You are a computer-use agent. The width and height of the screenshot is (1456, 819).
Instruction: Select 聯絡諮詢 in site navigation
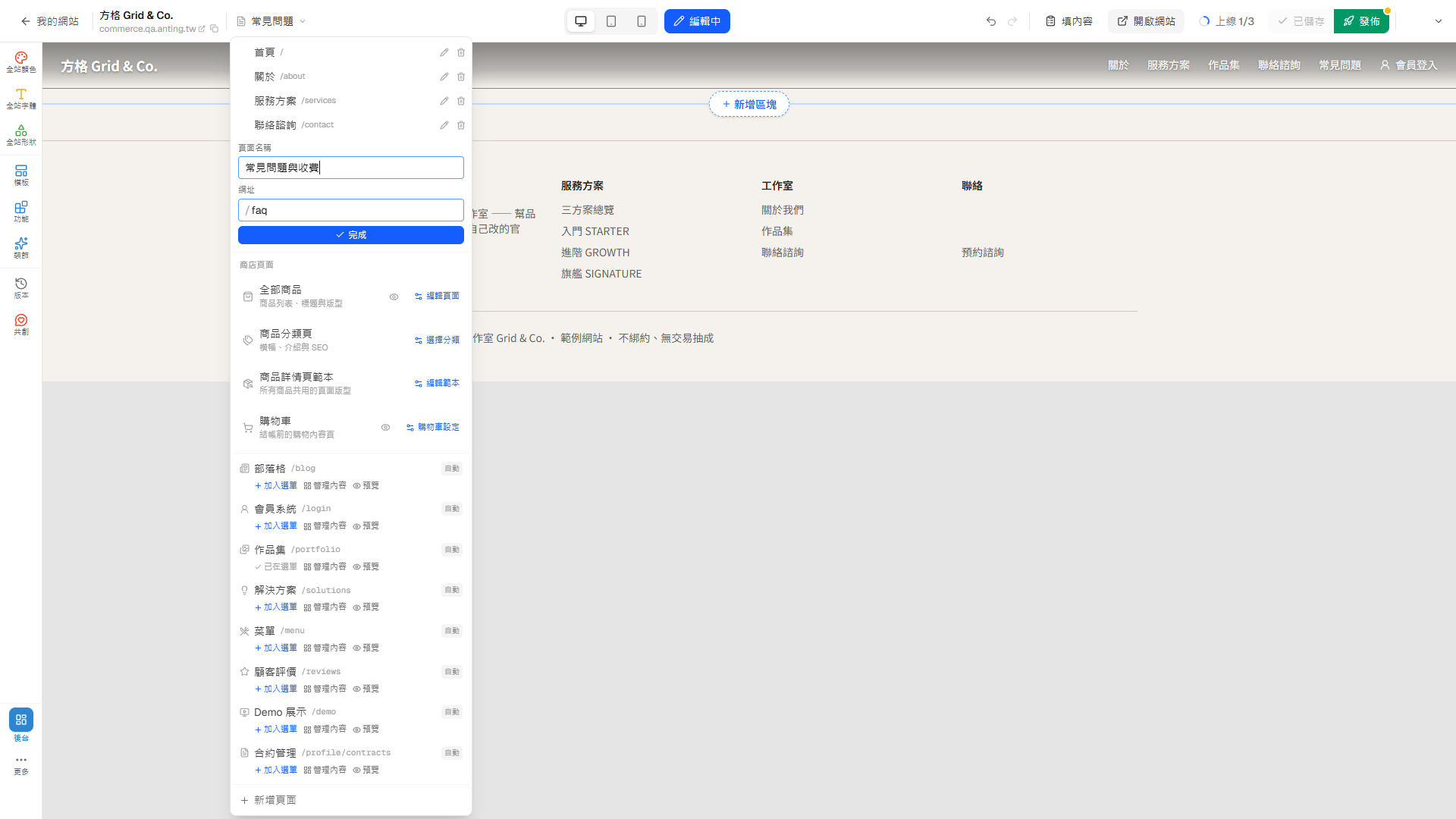[1279, 65]
